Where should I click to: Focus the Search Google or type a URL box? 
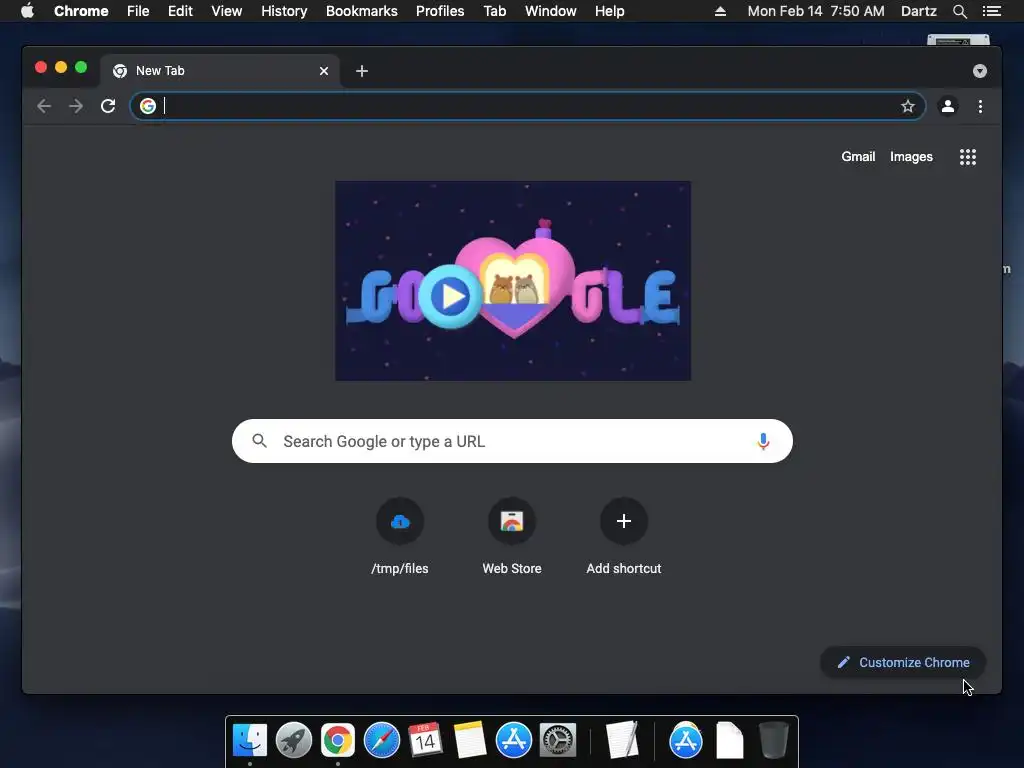point(512,441)
